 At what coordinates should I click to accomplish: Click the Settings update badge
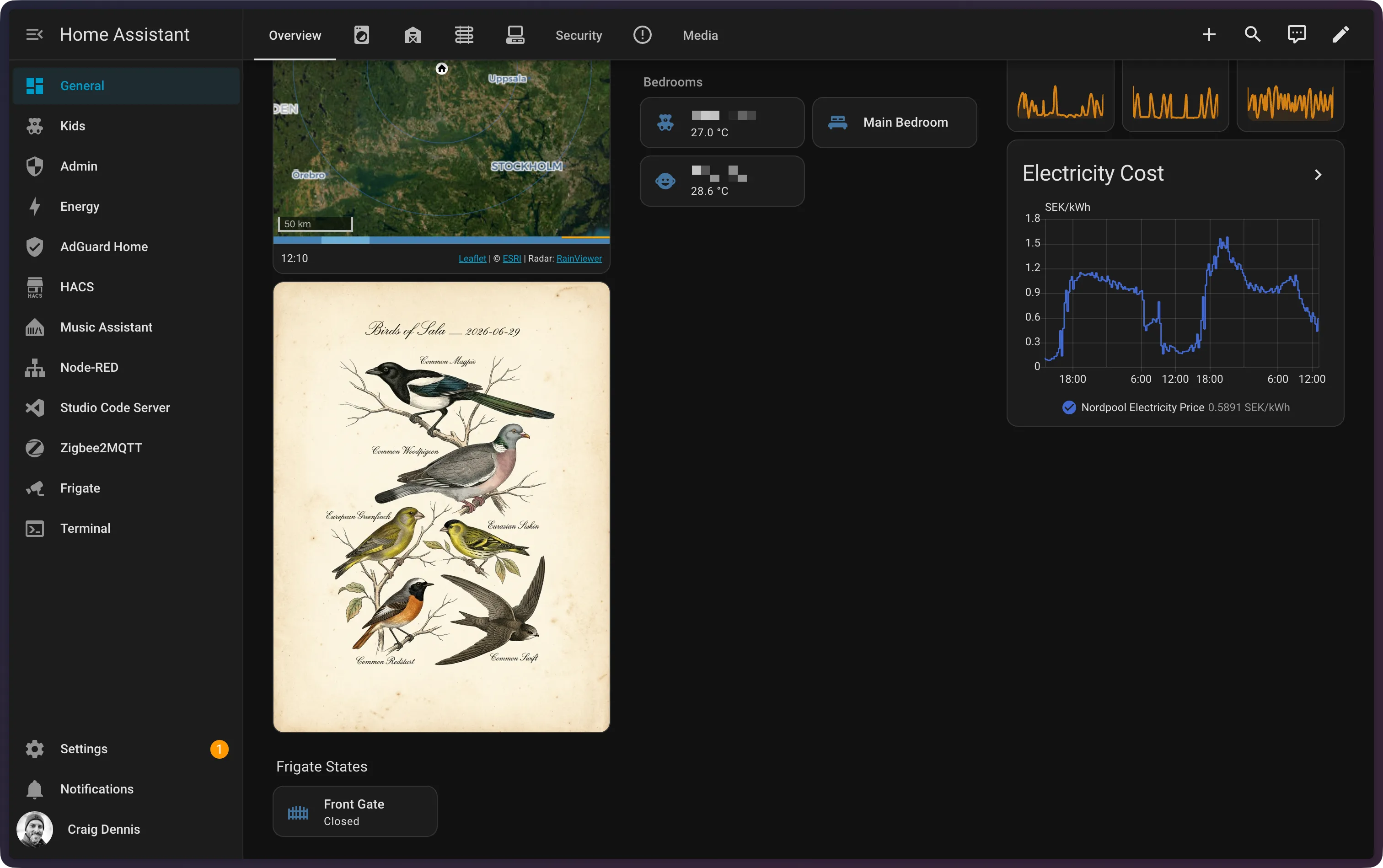click(220, 749)
